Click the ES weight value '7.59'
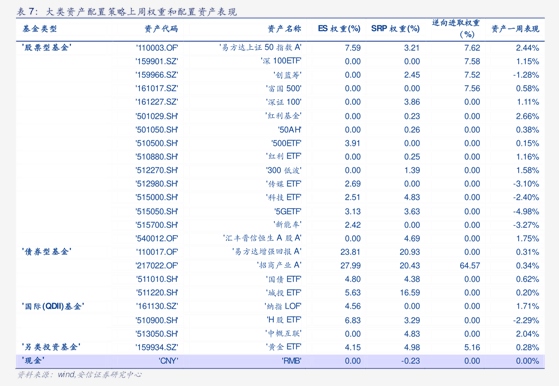559x386 pixels. (353, 48)
